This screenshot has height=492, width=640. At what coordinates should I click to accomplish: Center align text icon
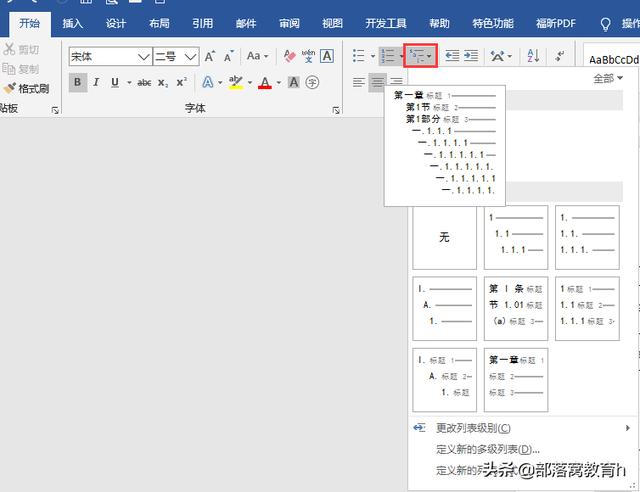(378, 82)
